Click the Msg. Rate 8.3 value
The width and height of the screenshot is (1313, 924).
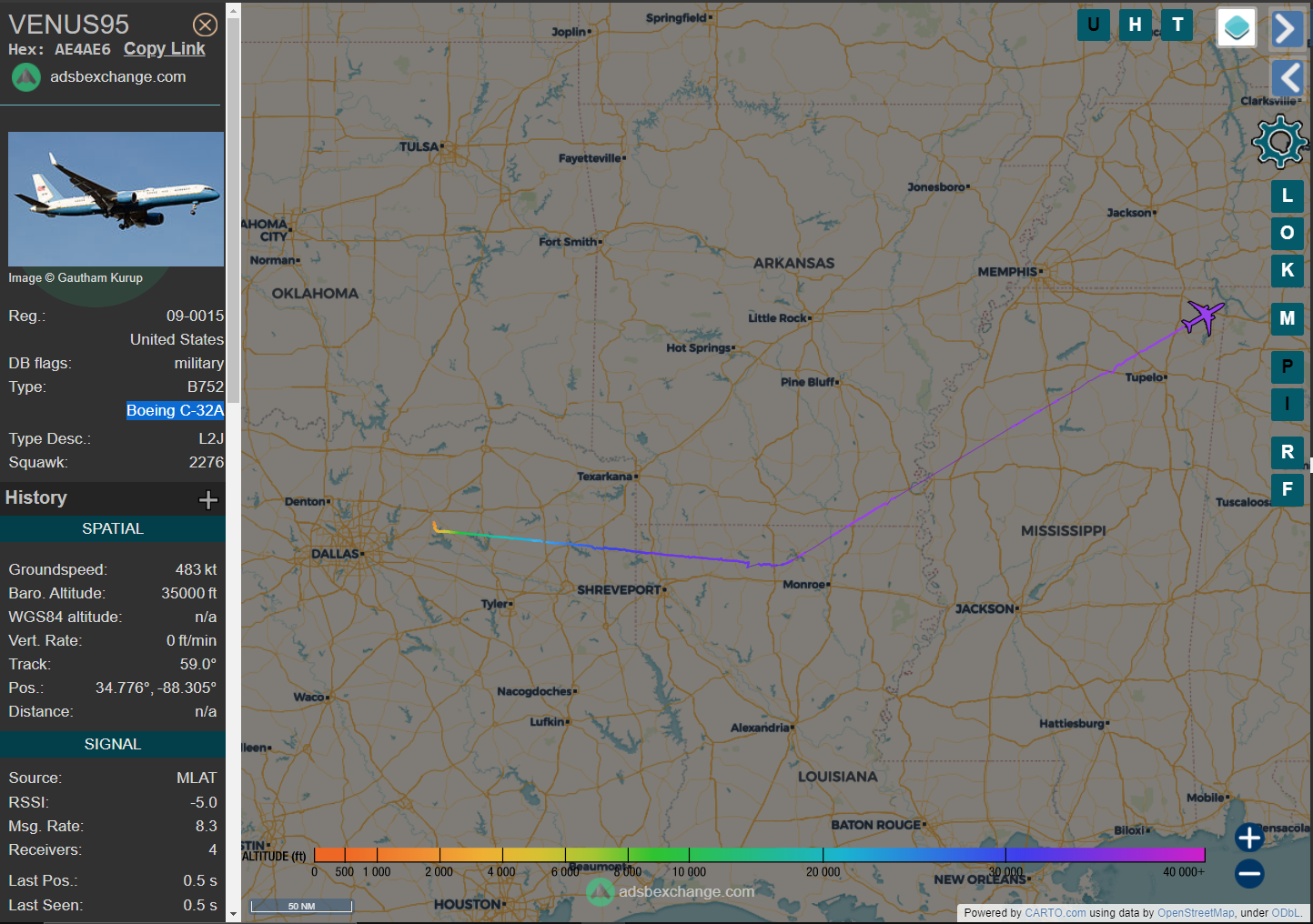(x=206, y=827)
